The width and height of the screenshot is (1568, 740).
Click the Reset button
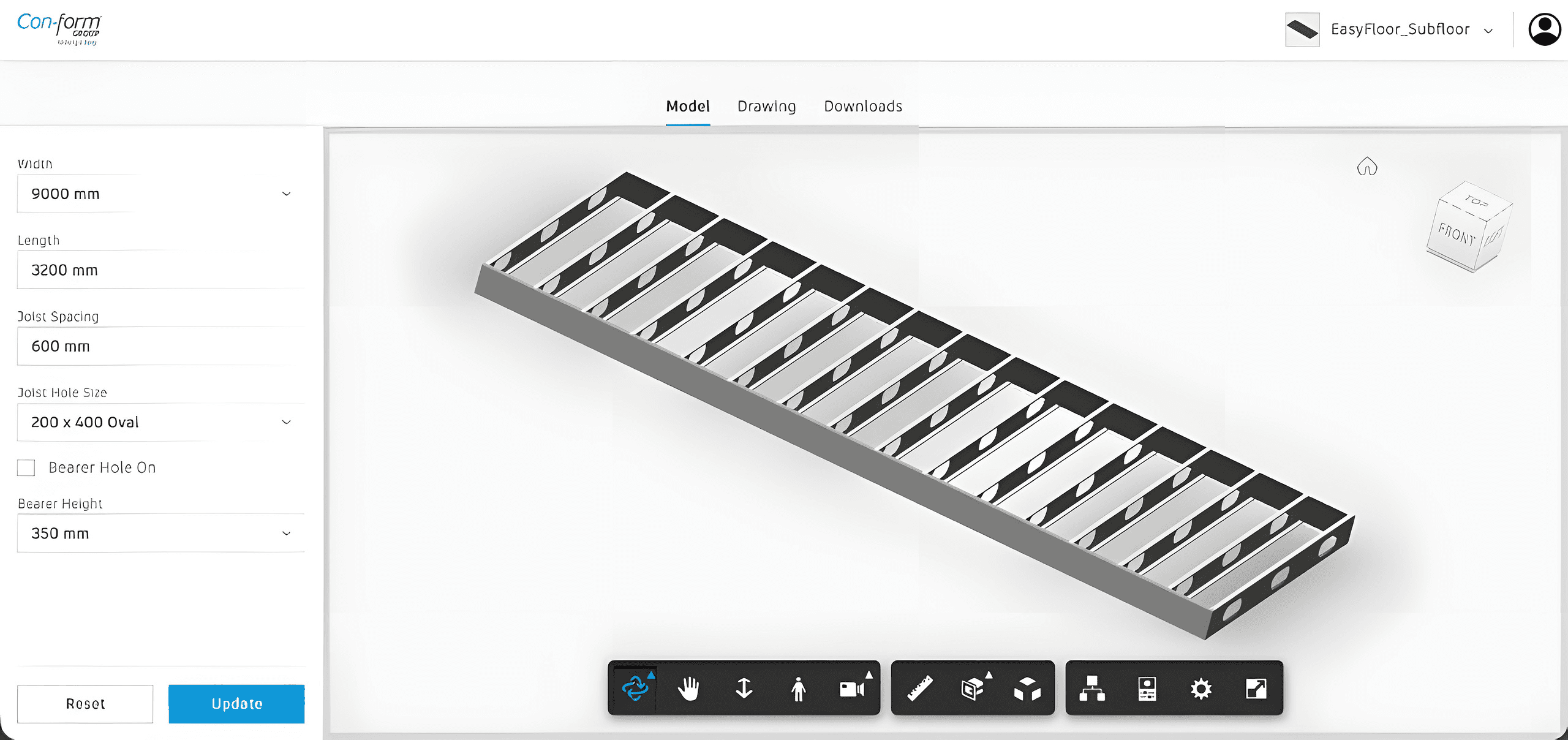point(85,704)
